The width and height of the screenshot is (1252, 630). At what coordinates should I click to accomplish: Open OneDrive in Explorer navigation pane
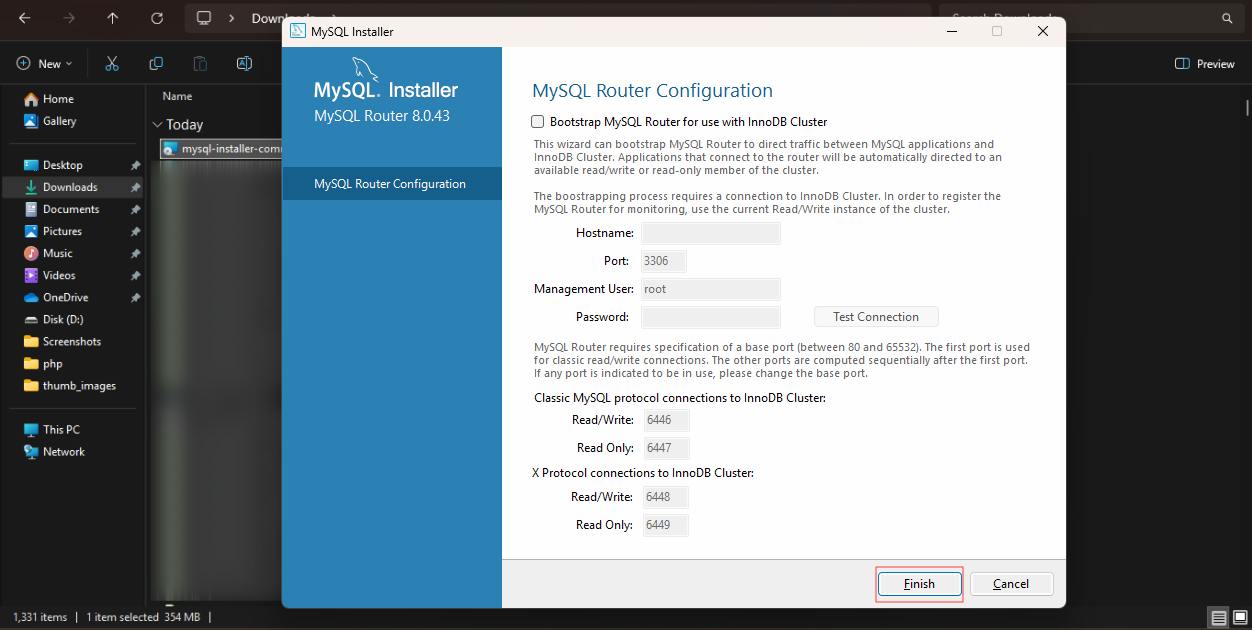65,297
